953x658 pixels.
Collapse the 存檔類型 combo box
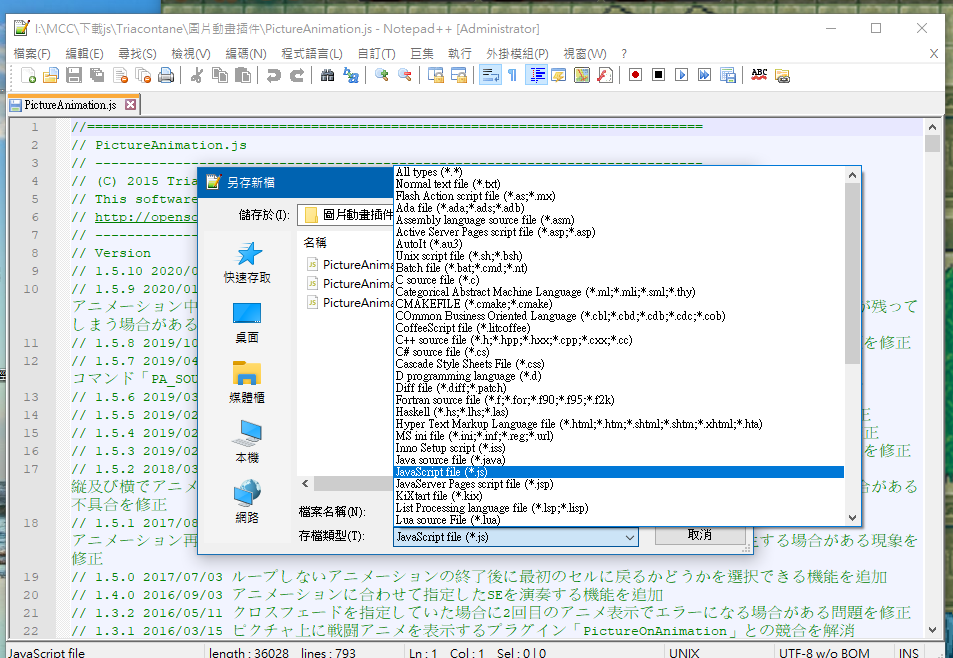point(630,537)
